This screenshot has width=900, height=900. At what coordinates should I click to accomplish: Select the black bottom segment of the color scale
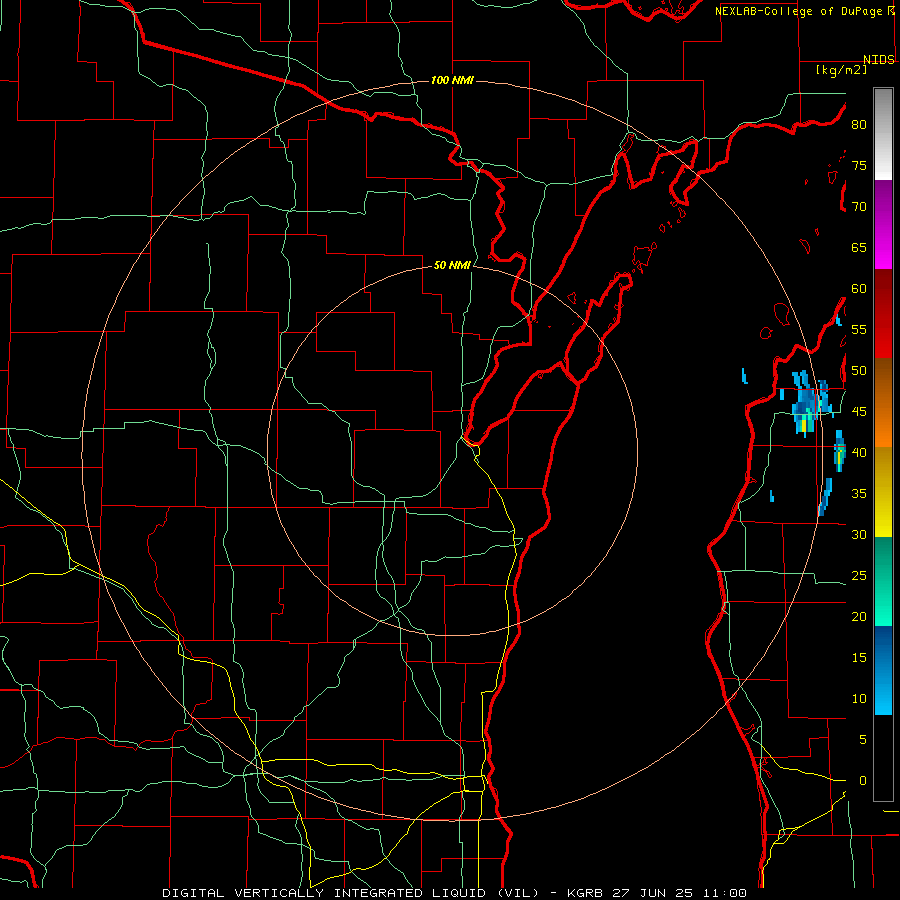pos(883,758)
